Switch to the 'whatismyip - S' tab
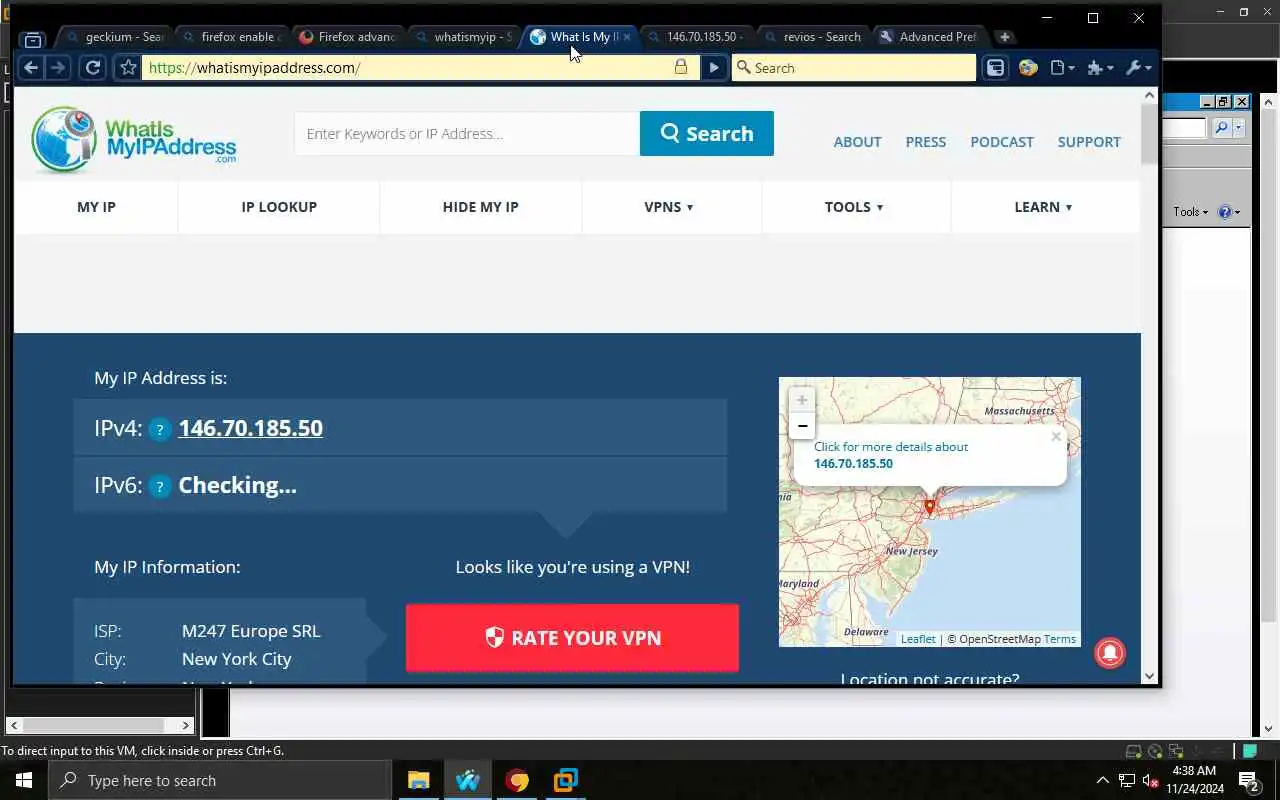 tap(464, 37)
